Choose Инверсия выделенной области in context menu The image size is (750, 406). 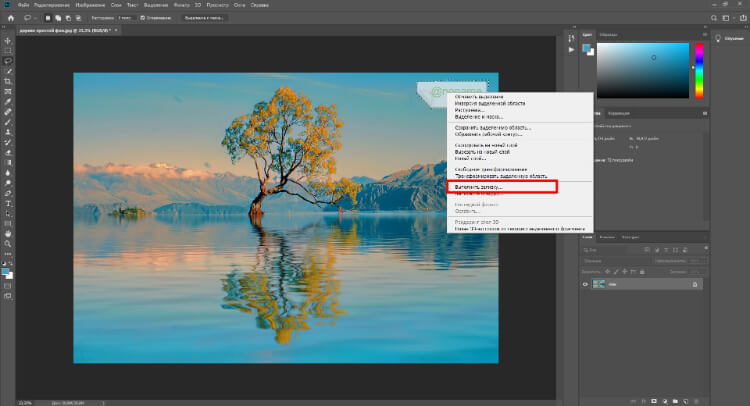(489, 103)
